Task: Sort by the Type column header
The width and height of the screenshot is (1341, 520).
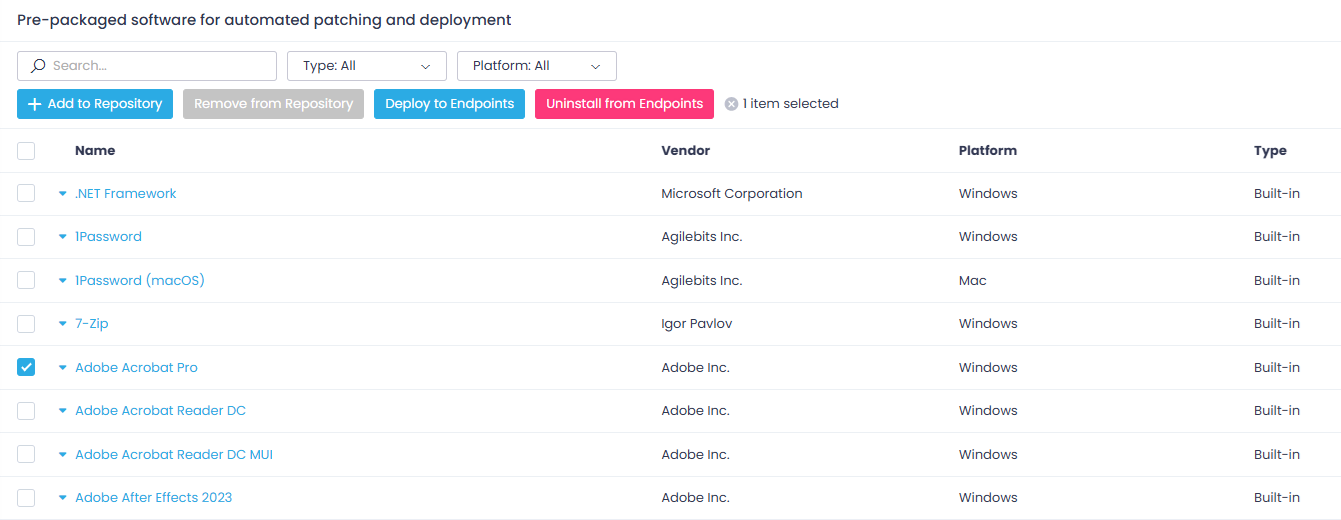Action: (x=1270, y=151)
